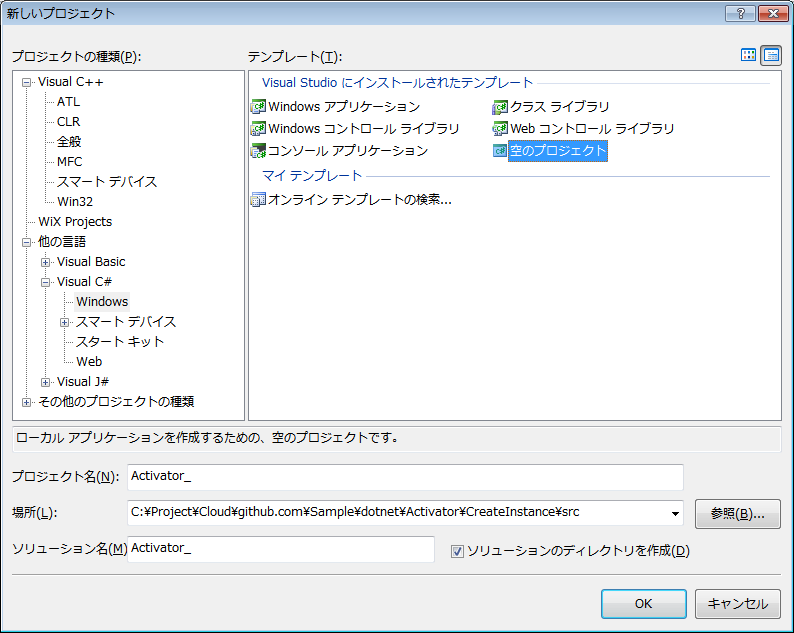The height and width of the screenshot is (633, 794).
Task: Select the Visual Basic tree label
Action: tap(91, 262)
